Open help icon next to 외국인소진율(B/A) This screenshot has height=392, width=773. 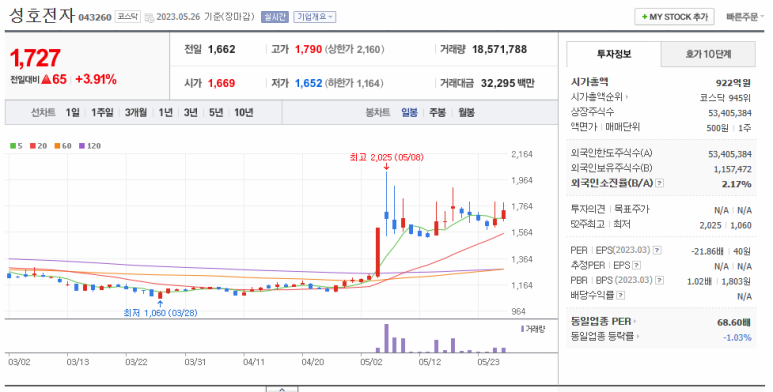pos(660,183)
